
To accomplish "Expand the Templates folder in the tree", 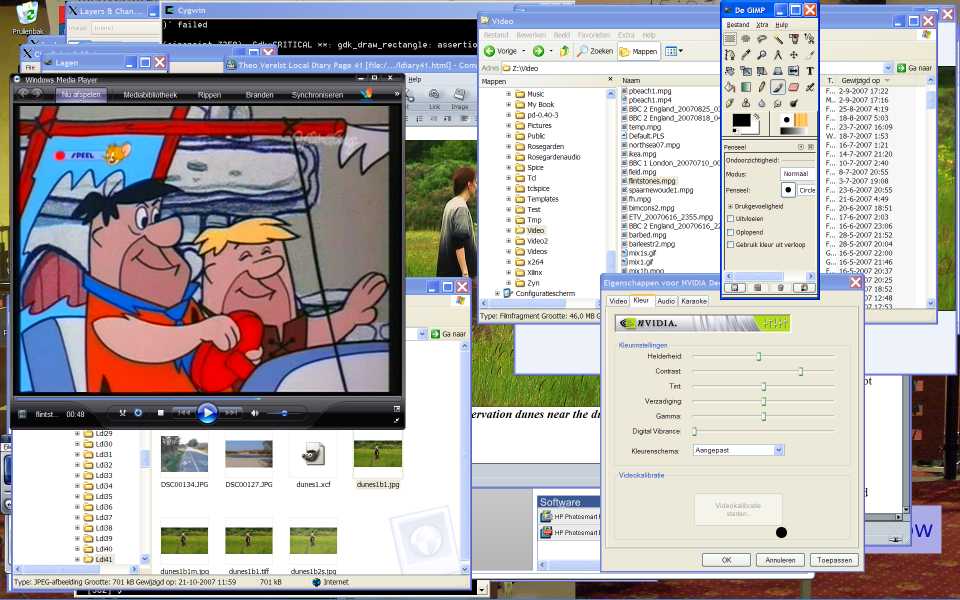I will coord(508,199).
